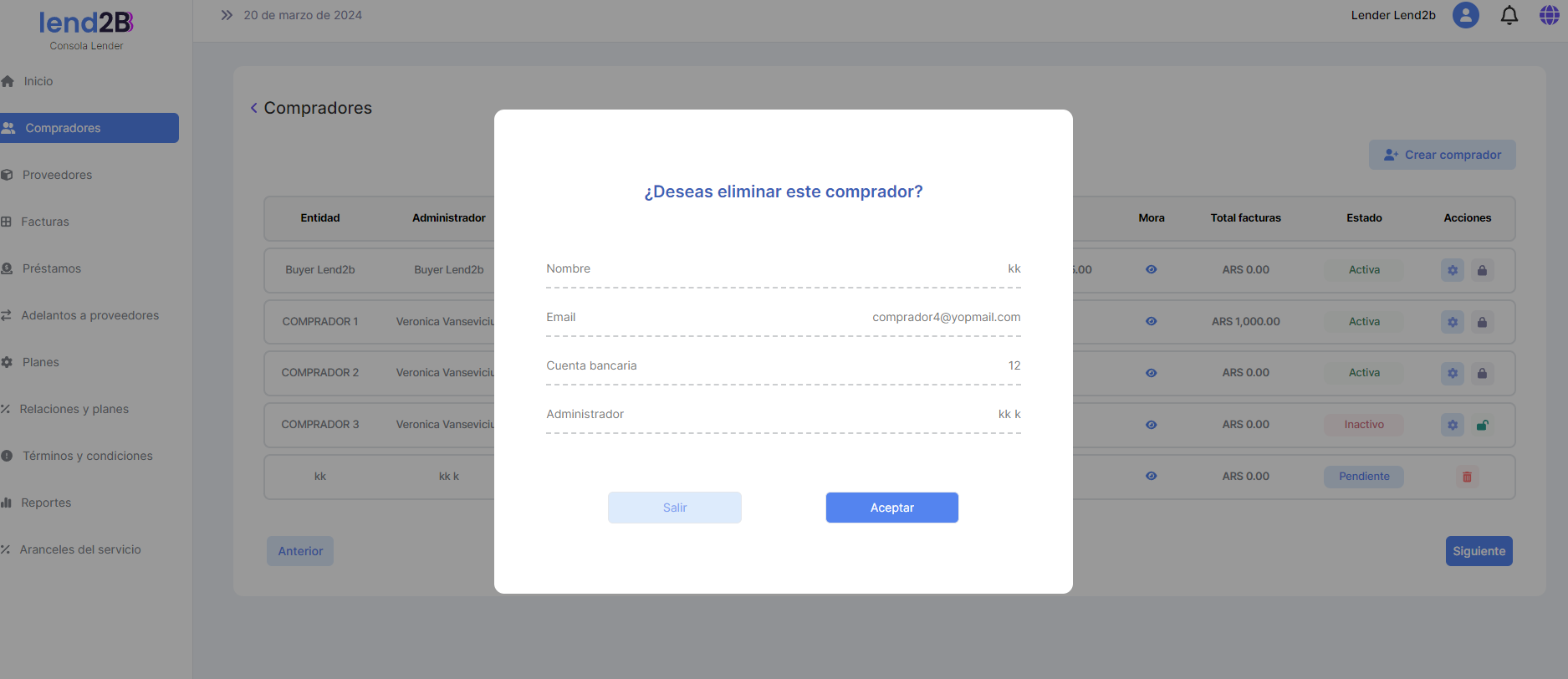The height and width of the screenshot is (679, 1568).
Task: Click the settings gear for COMPRADOR 1
Action: point(1453,322)
